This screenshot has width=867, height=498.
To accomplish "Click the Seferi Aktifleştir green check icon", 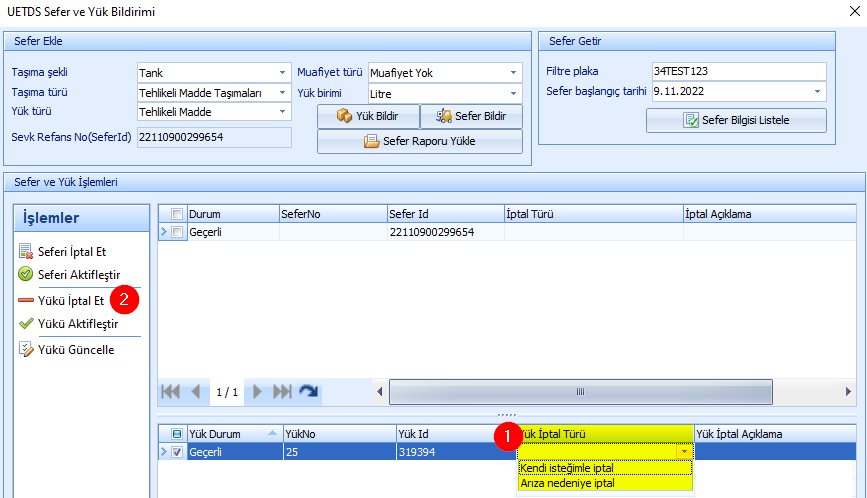I will [x=26, y=274].
